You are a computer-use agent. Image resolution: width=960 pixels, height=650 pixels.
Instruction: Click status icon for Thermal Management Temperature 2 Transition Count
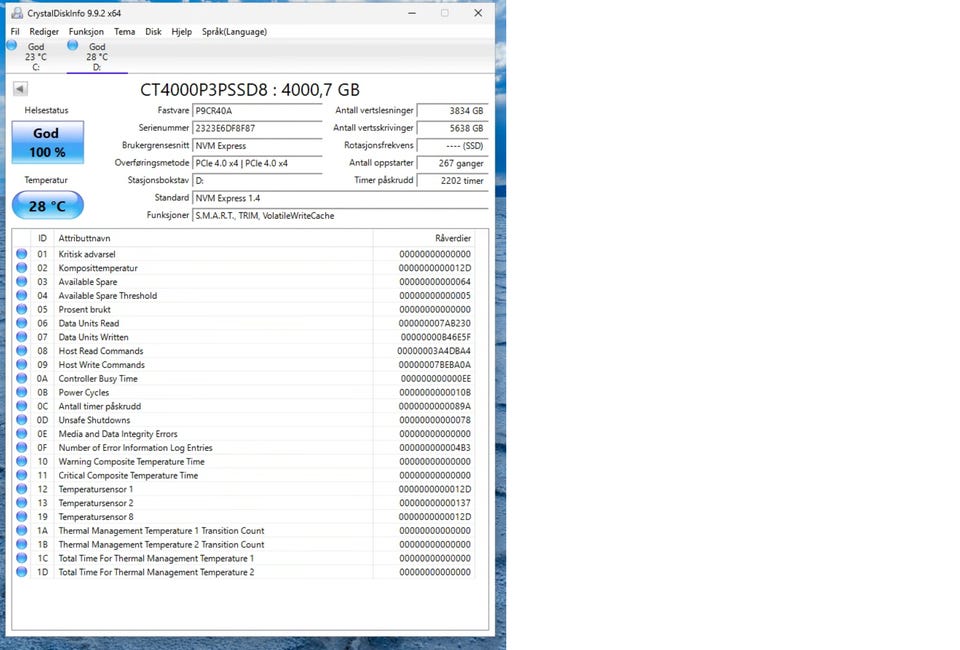21,544
